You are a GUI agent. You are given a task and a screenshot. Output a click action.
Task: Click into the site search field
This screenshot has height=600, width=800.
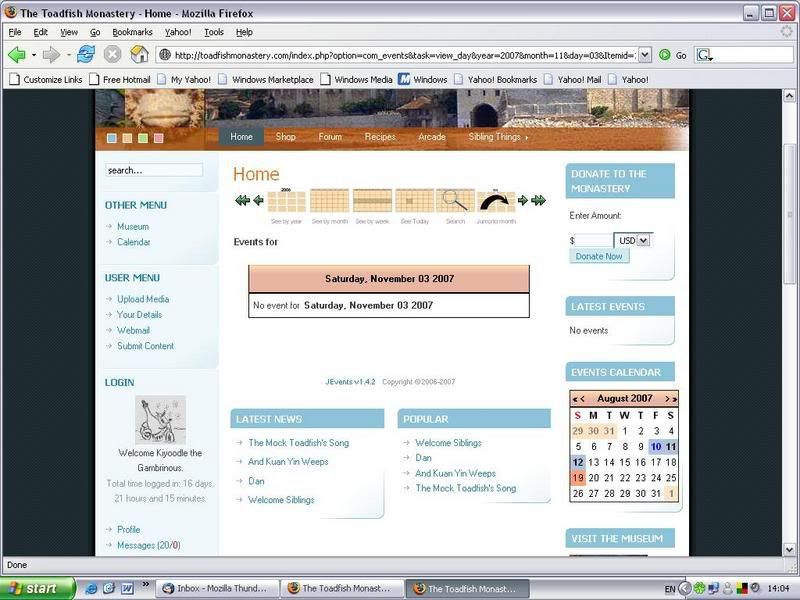tap(154, 171)
